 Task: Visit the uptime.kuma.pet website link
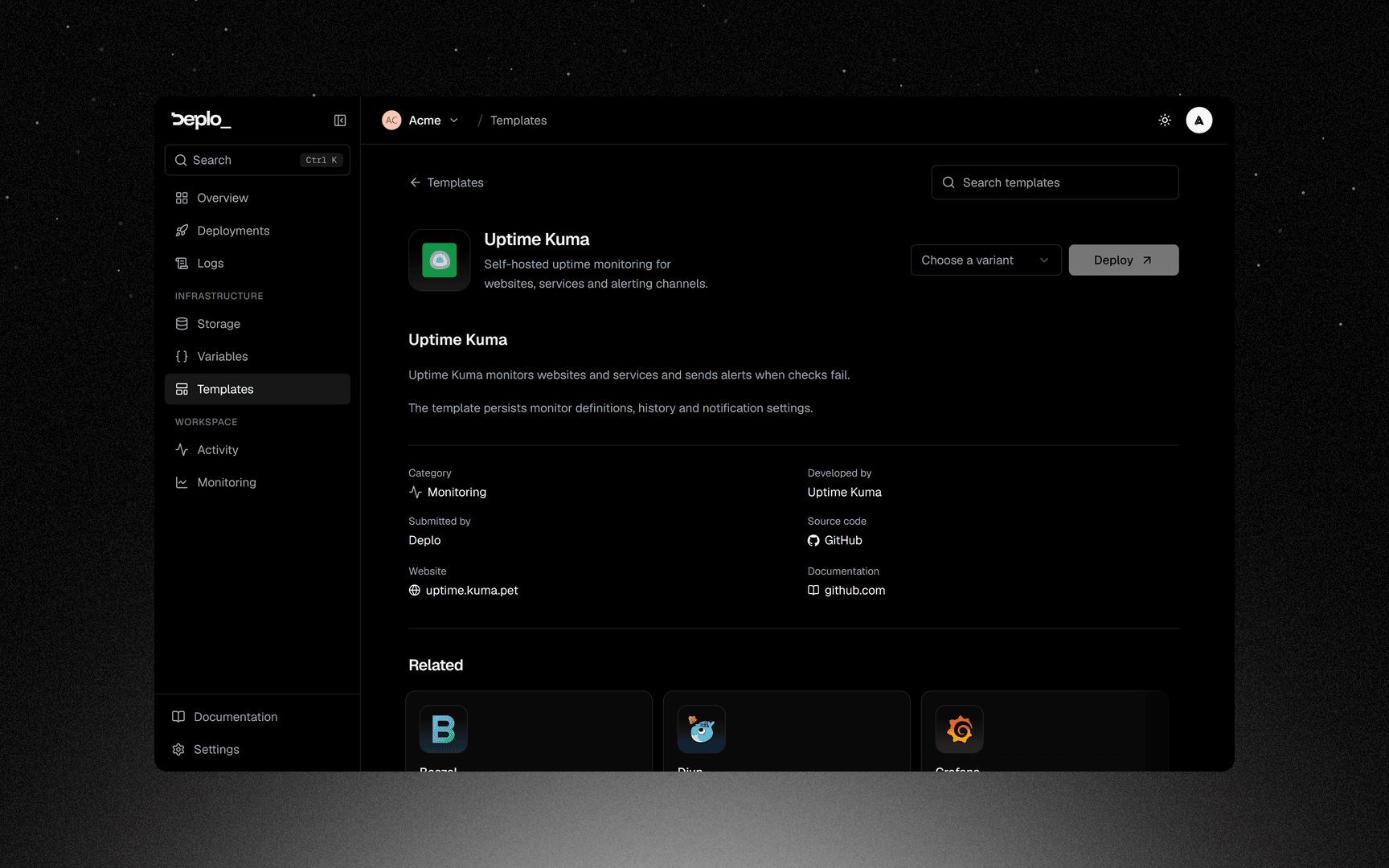[x=464, y=590]
